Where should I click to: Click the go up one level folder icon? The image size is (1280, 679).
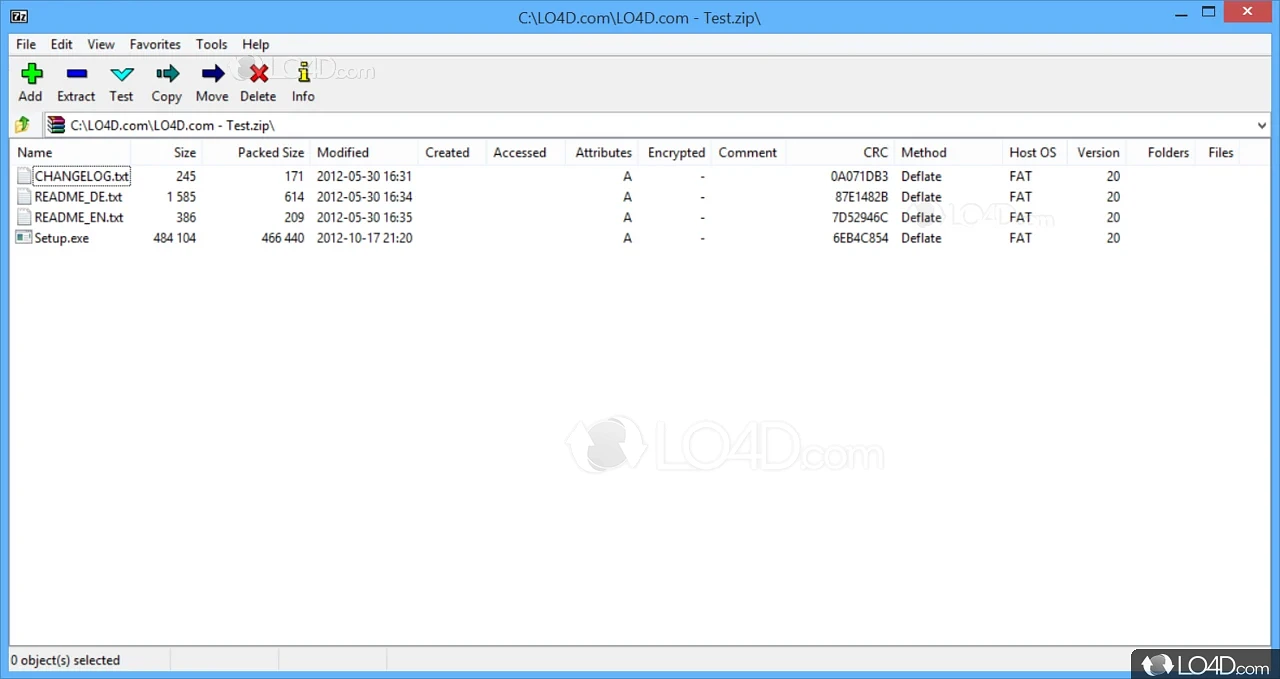(x=22, y=124)
